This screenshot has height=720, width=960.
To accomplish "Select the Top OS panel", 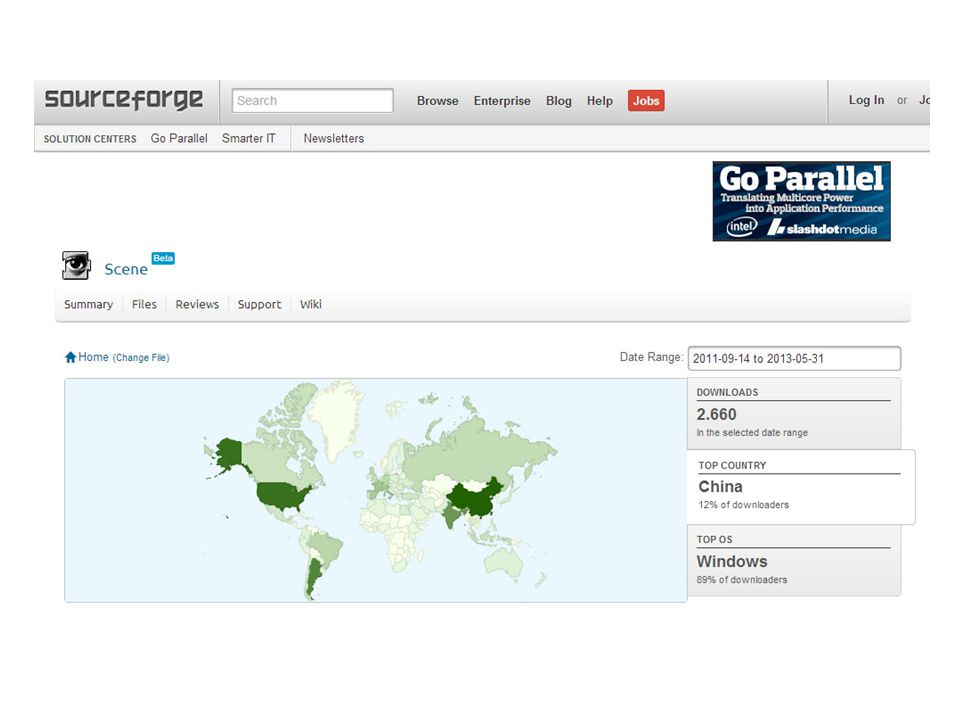I will pos(793,560).
